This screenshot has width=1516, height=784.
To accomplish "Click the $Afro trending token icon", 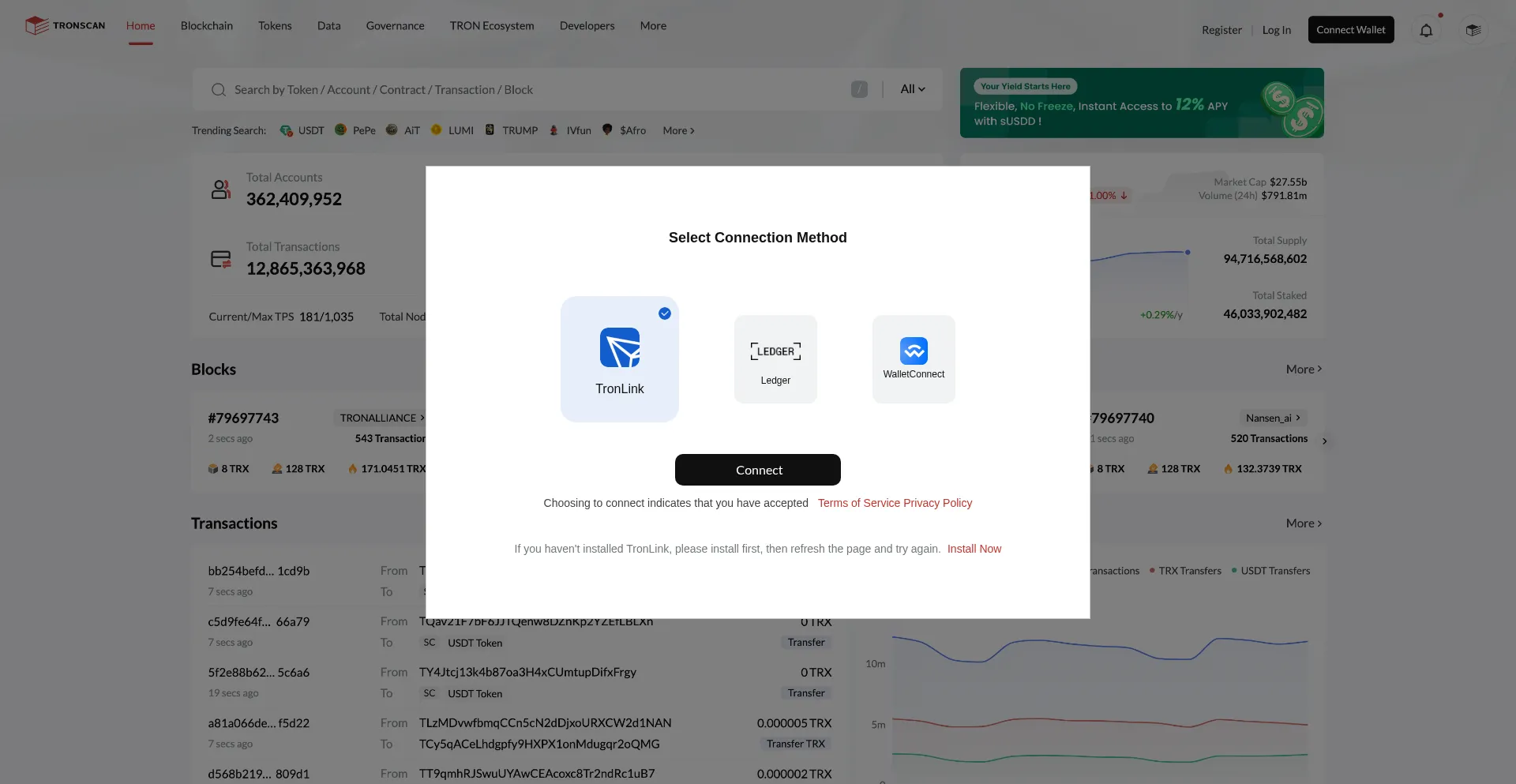I will [607, 129].
